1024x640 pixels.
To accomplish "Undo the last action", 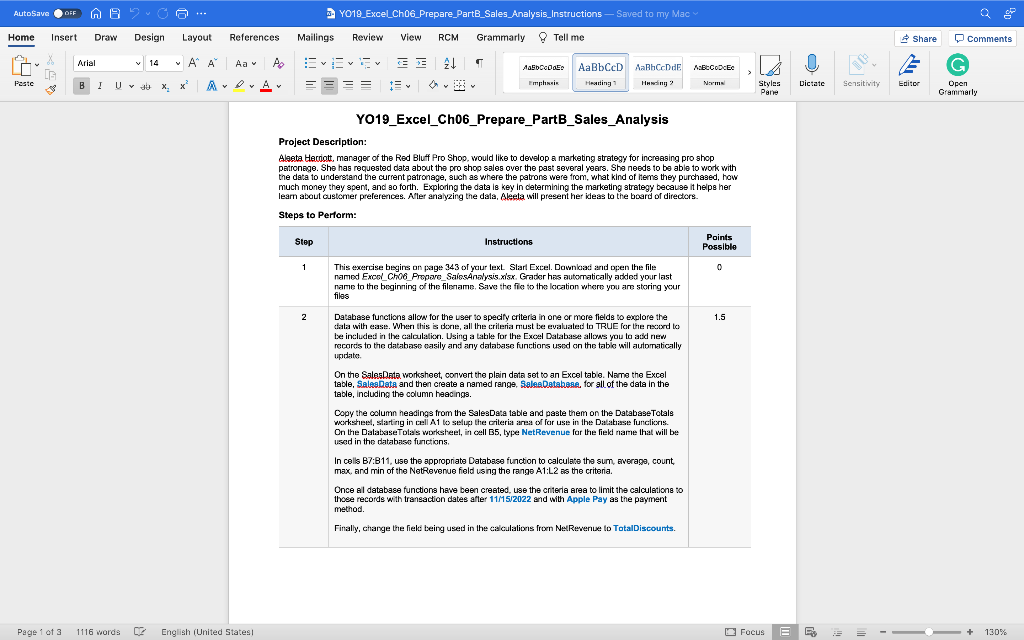I will (x=135, y=13).
